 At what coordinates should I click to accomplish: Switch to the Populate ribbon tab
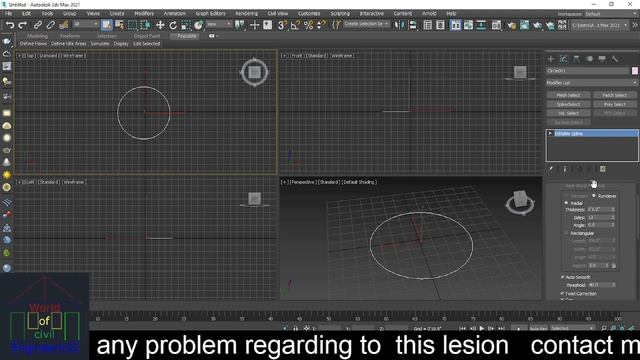coord(187,36)
